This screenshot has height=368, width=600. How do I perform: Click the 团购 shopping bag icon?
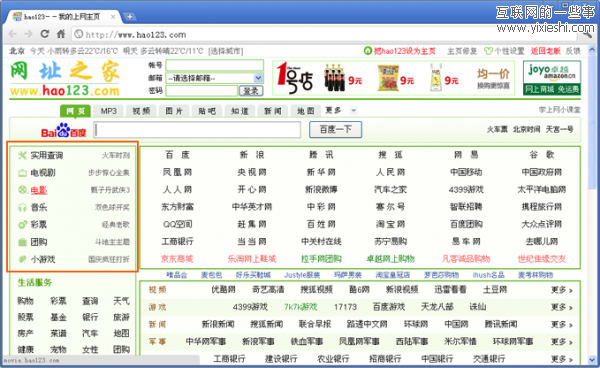click(22, 242)
